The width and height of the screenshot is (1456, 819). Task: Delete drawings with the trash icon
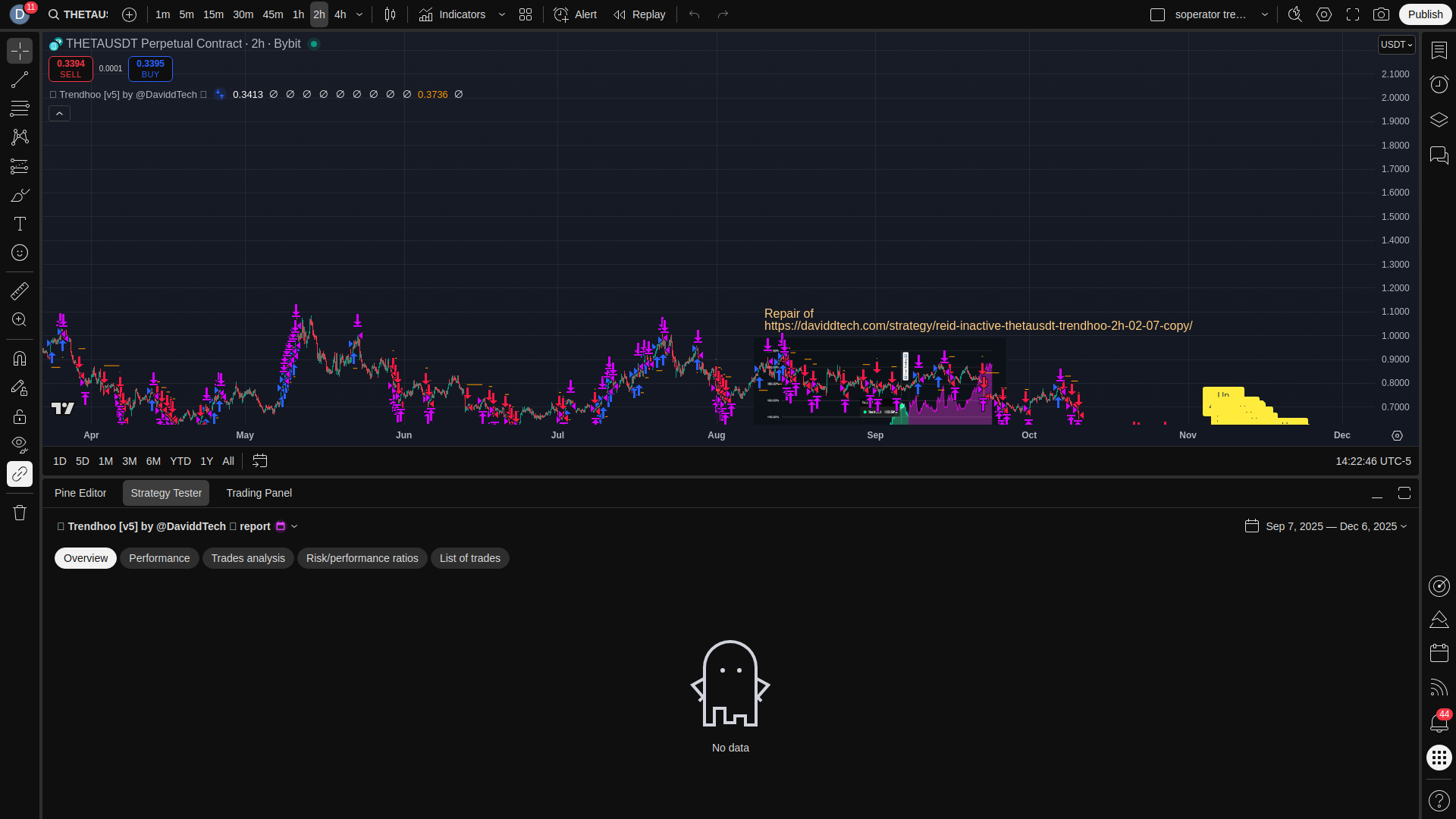tap(20, 513)
